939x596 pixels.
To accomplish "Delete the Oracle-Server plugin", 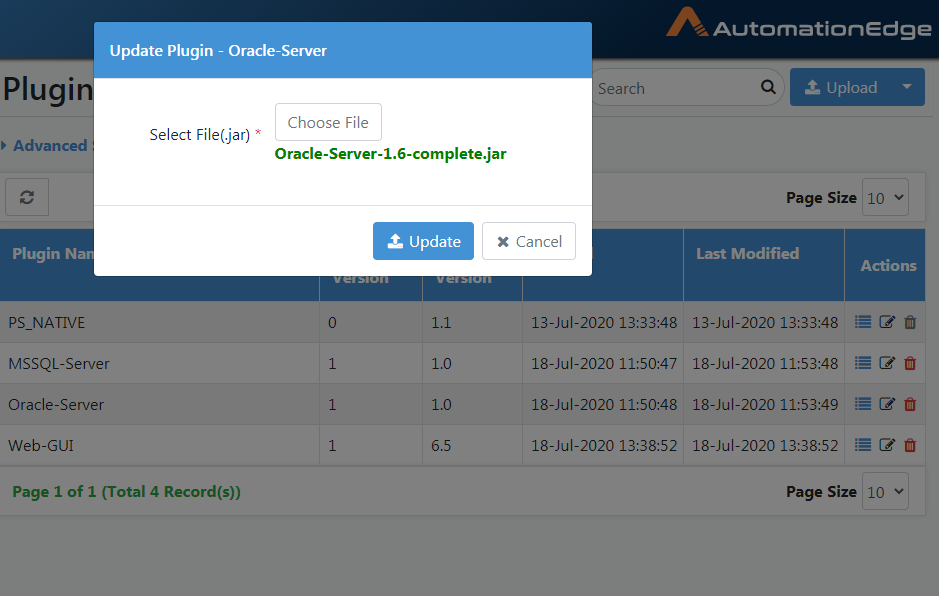I will tap(910, 404).
